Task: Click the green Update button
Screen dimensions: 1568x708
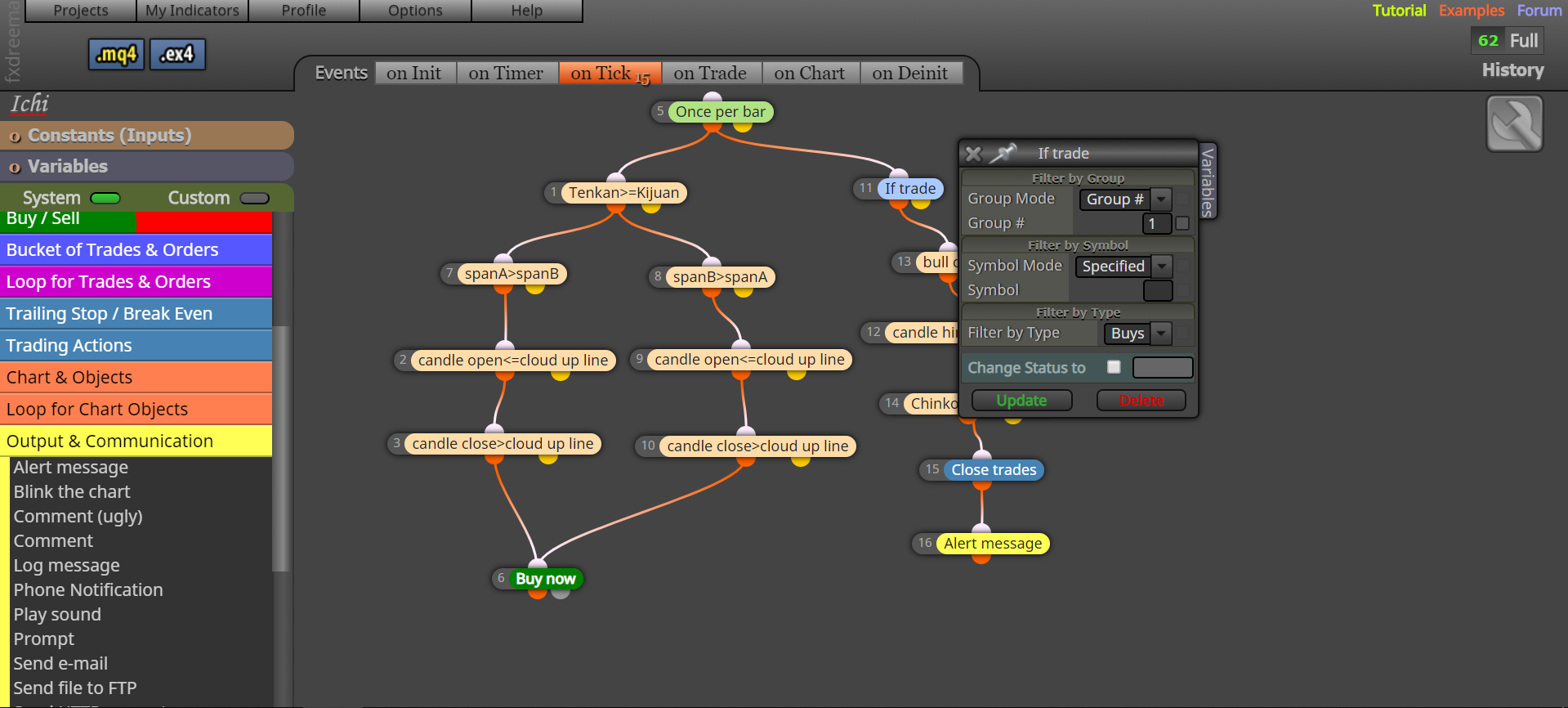Action: [x=1021, y=401]
